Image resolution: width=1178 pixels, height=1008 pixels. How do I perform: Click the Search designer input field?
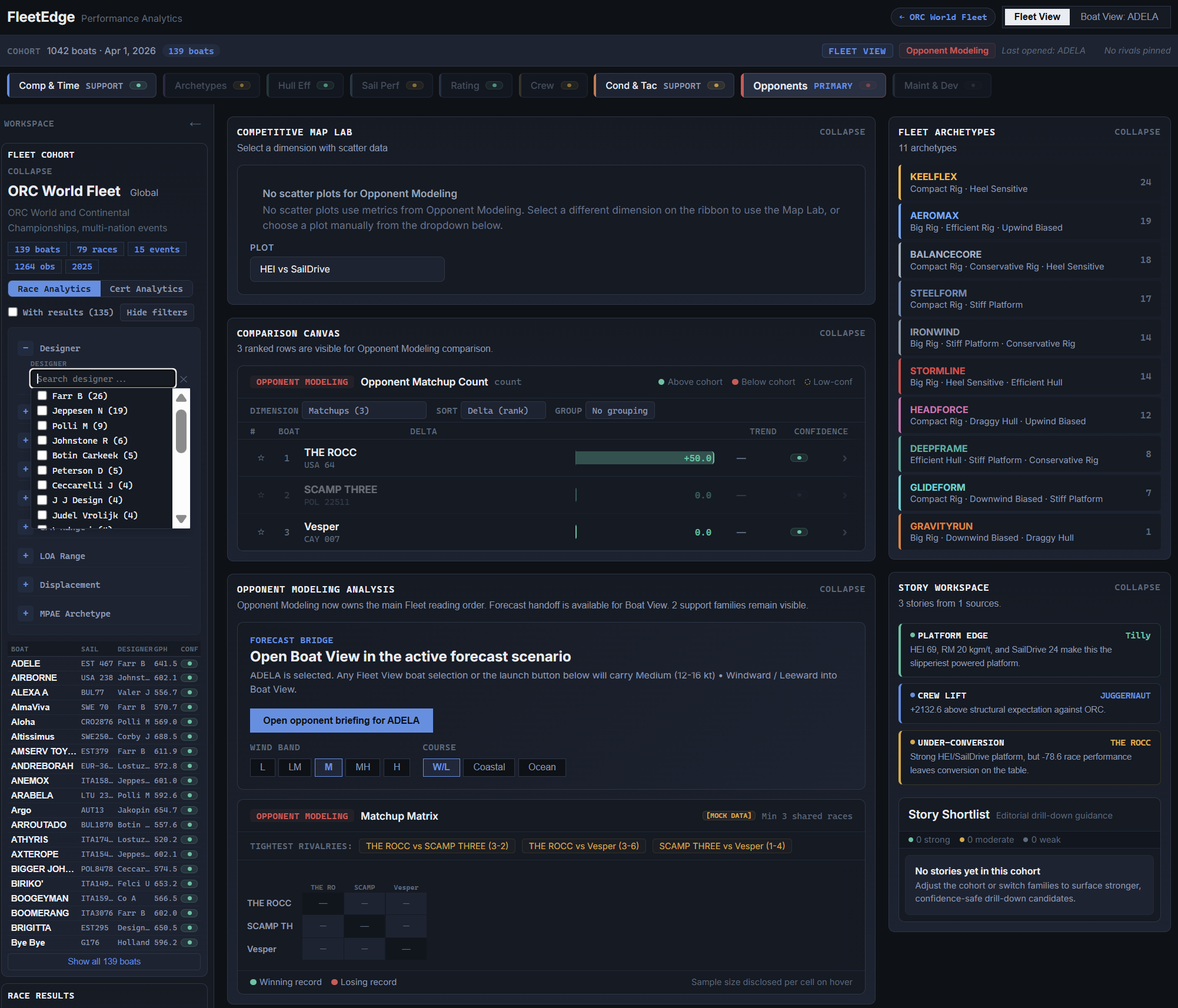[x=103, y=378]
